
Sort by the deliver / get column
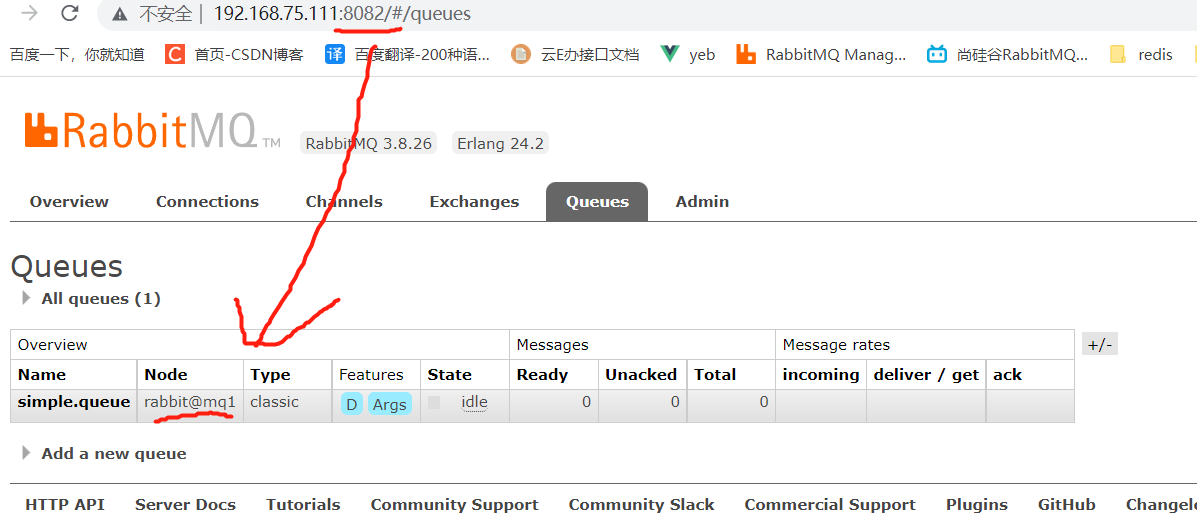pos(926,375)
